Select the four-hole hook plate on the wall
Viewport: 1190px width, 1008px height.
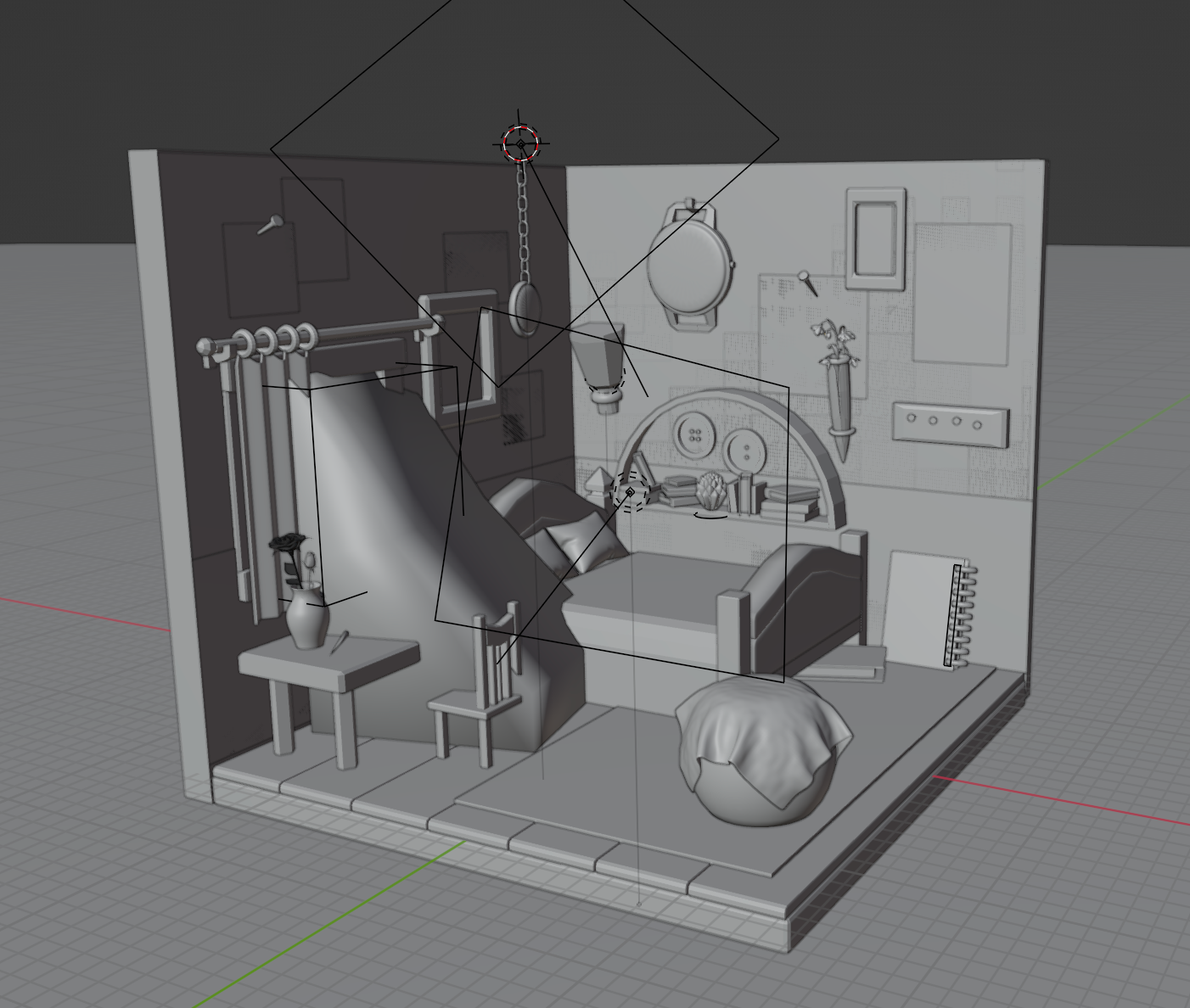point(951,425)
